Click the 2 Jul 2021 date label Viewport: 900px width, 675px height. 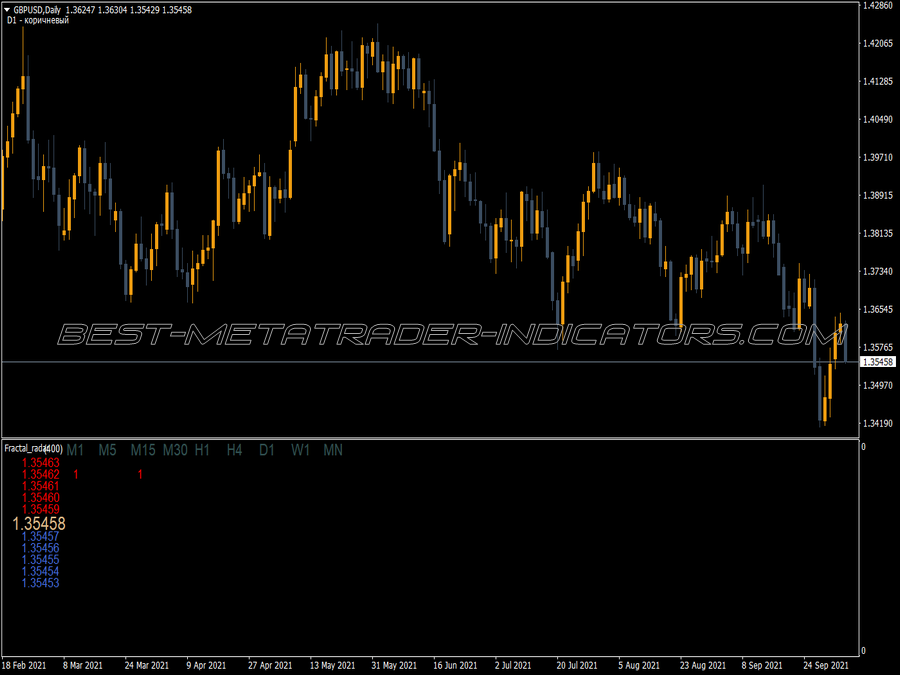(513, 665)
